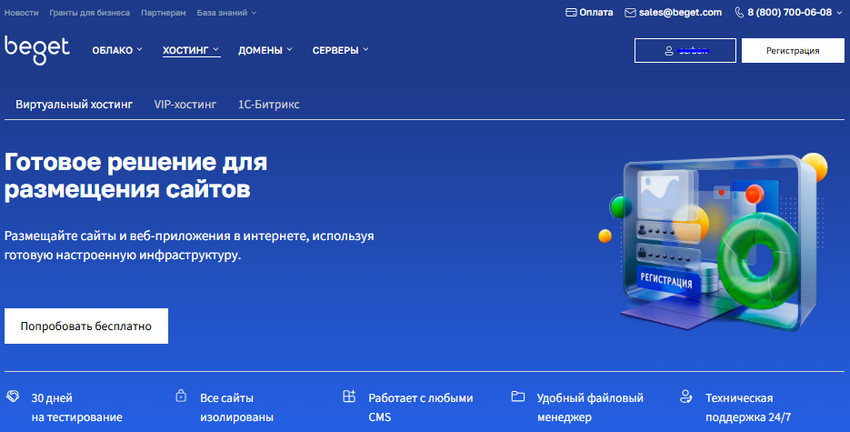This screenshot has width=850, height=432.
Task: Open the ХОСТИНГ menu
Action: (x=191, y=50)
